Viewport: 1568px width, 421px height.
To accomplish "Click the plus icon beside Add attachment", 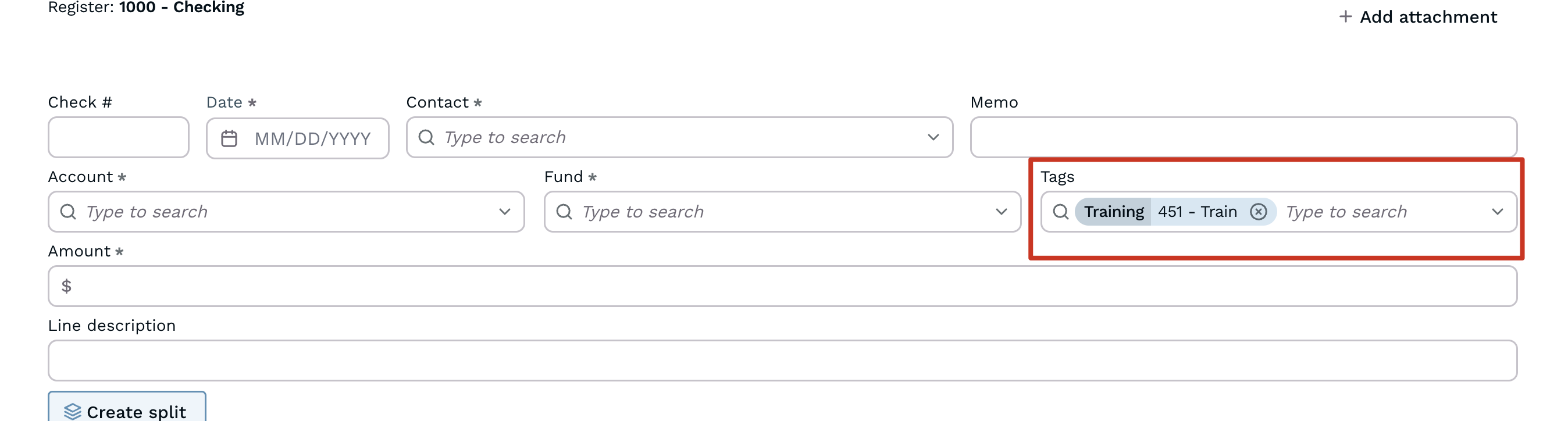I will [x=1345, y=17].
